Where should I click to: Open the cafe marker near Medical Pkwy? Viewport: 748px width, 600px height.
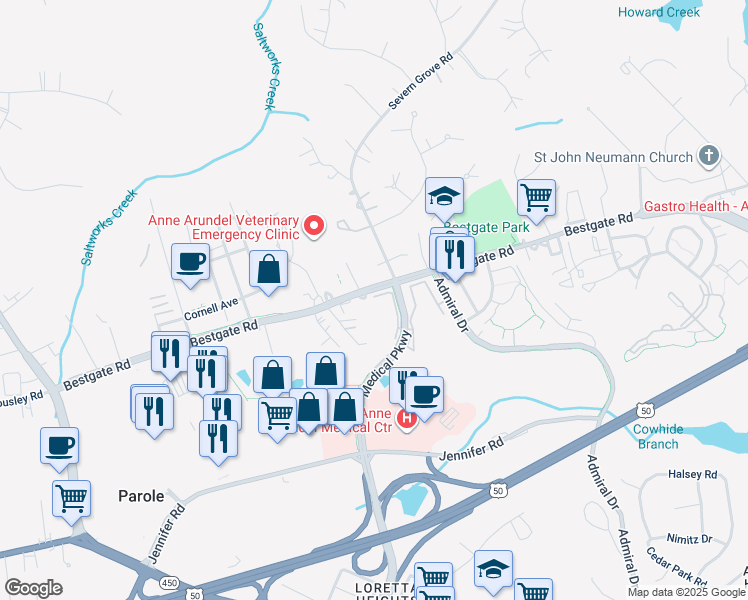pos(424,398)
